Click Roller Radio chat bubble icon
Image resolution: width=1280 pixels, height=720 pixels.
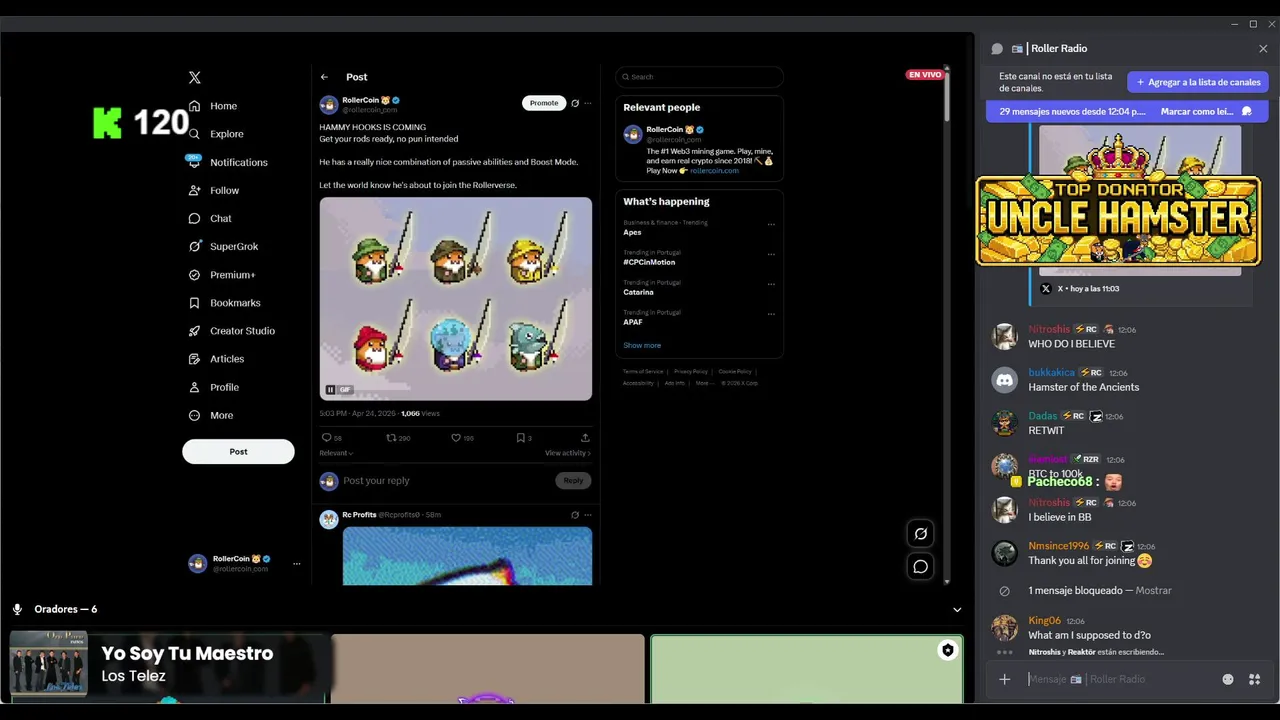point(997,48)
